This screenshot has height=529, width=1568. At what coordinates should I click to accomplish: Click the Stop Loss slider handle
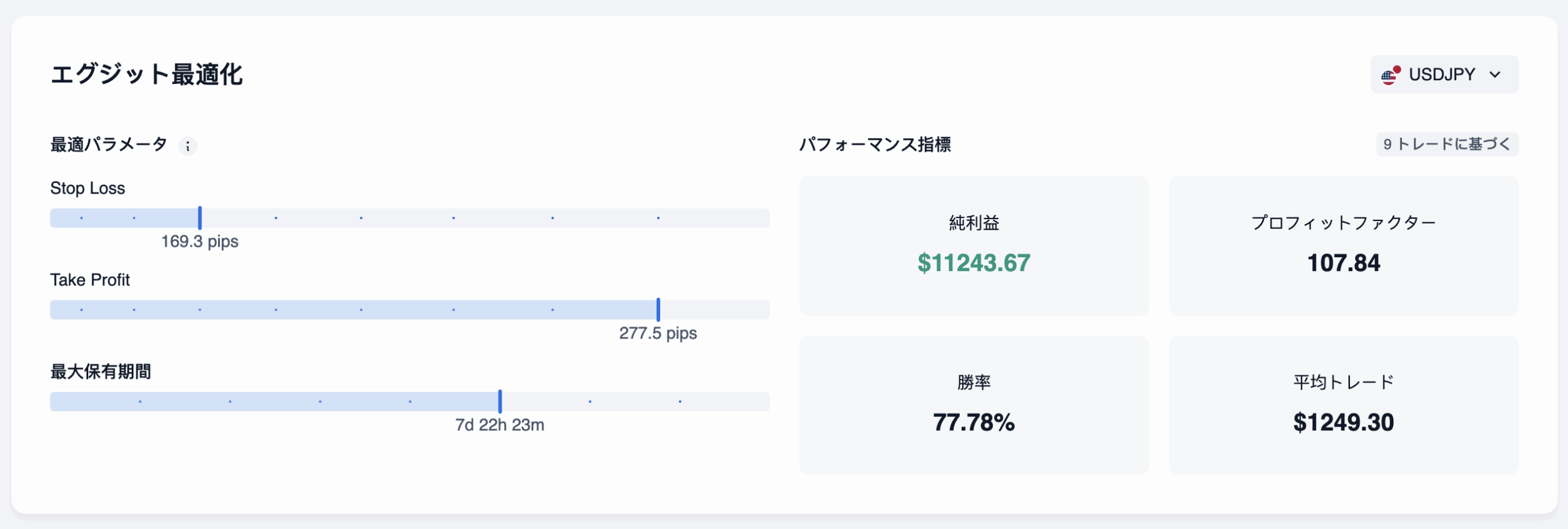click(200, 218)
